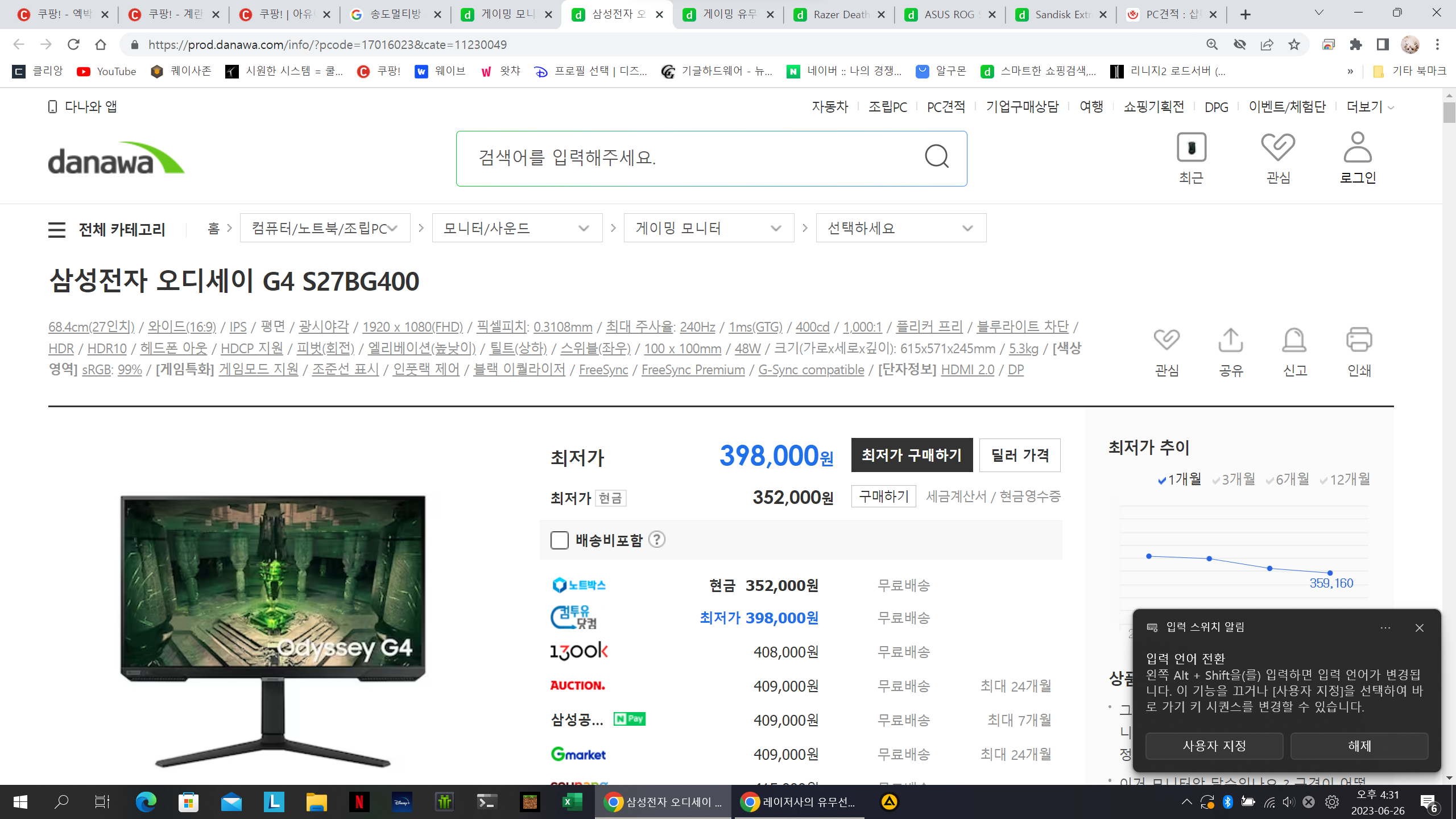1456x819 pixels.
Task: Select the 12개월 price trend period
Action: tap(1345, 479)
